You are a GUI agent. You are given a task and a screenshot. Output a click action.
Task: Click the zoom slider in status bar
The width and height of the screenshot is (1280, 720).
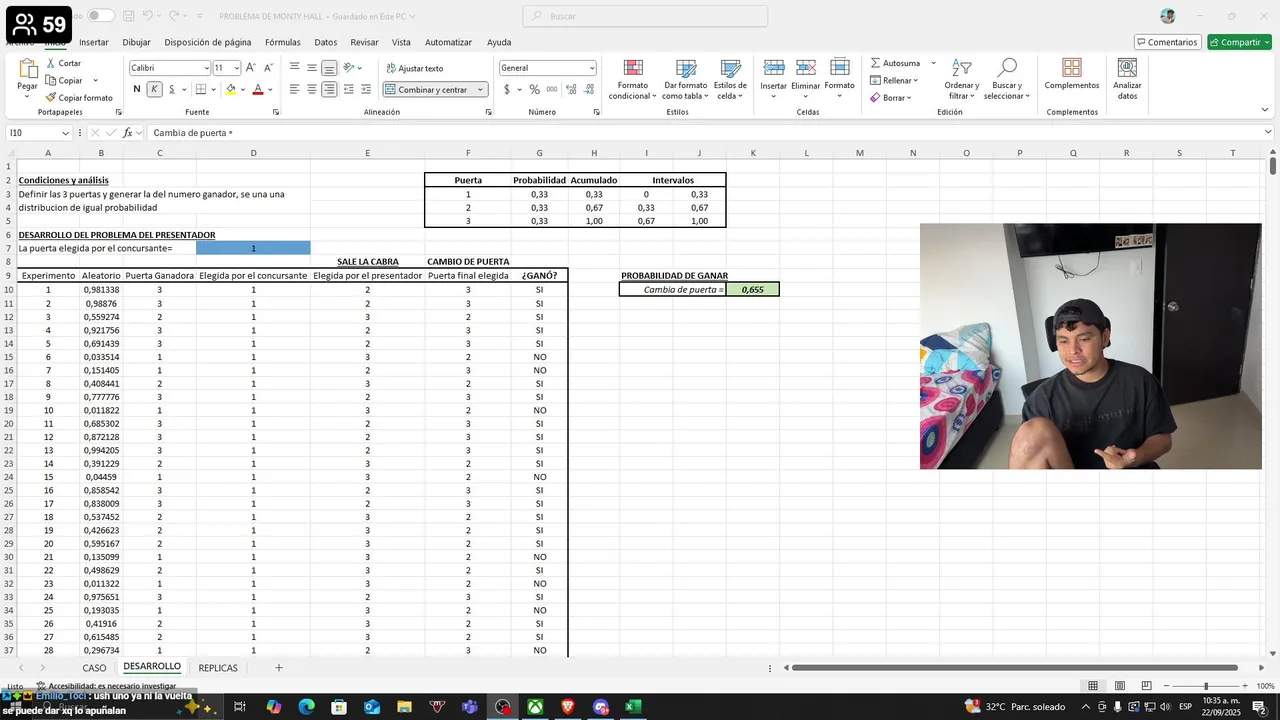pyautogui.click(x=1206, y=686)
